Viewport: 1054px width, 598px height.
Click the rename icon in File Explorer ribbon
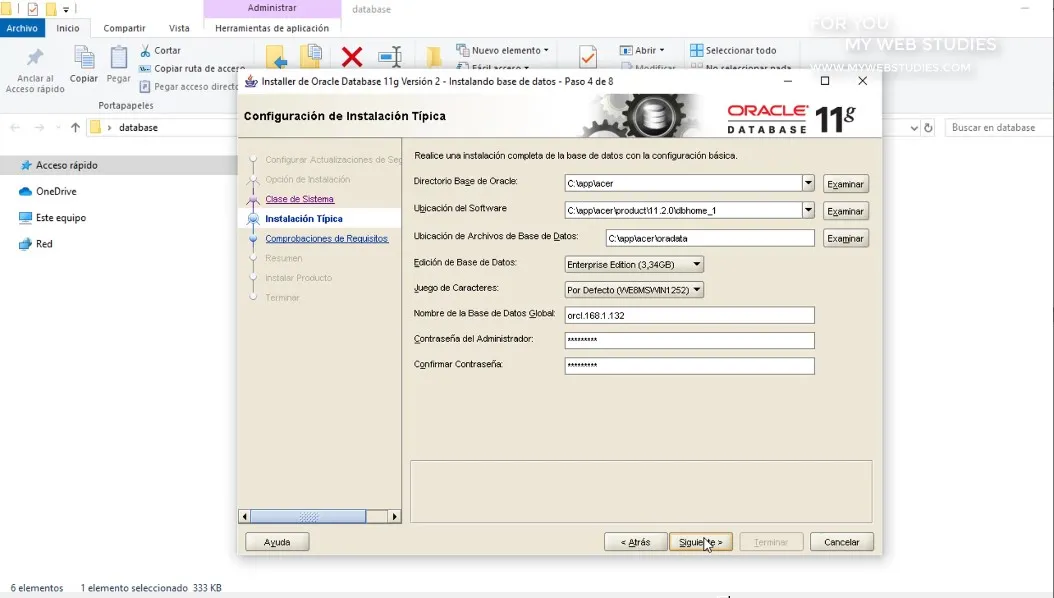(391, 56)
